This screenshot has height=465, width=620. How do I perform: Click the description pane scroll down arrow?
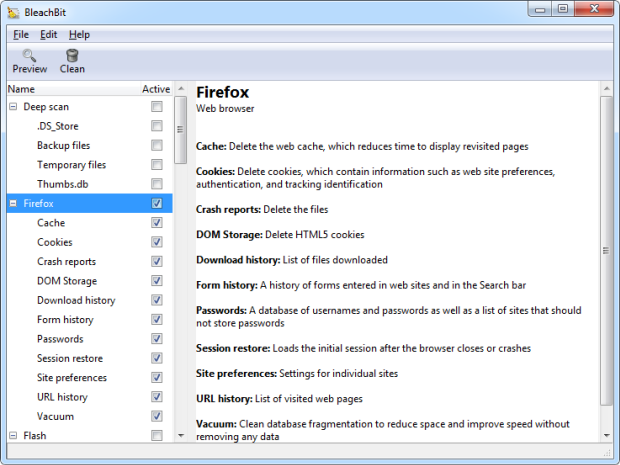coord(606,436)
